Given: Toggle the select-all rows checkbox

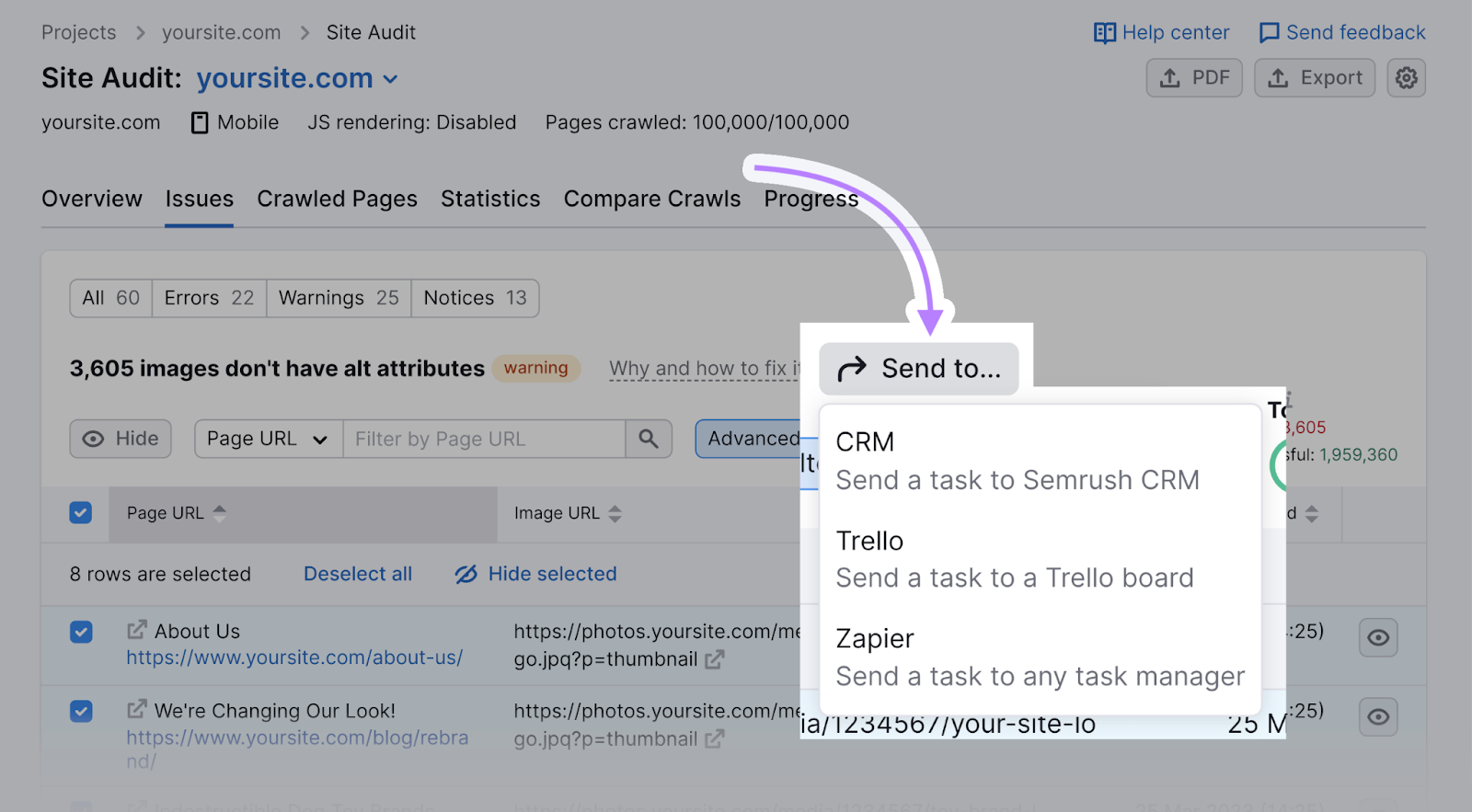Looking at the screenshot, I should tap(81, 513).
